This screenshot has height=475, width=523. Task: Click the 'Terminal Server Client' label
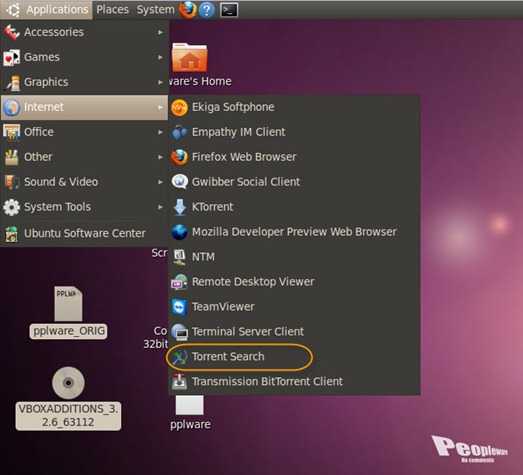[x=248, y=332]
